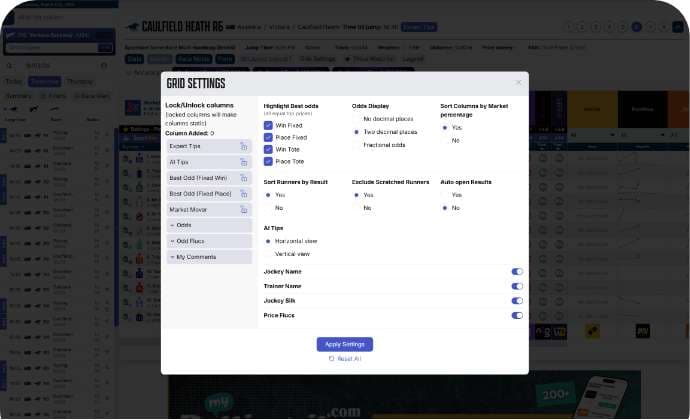The height and width of the screenshot is (420, 690).
Task: Choose Yes under Auto-open Results
Action: click(445, 195)
